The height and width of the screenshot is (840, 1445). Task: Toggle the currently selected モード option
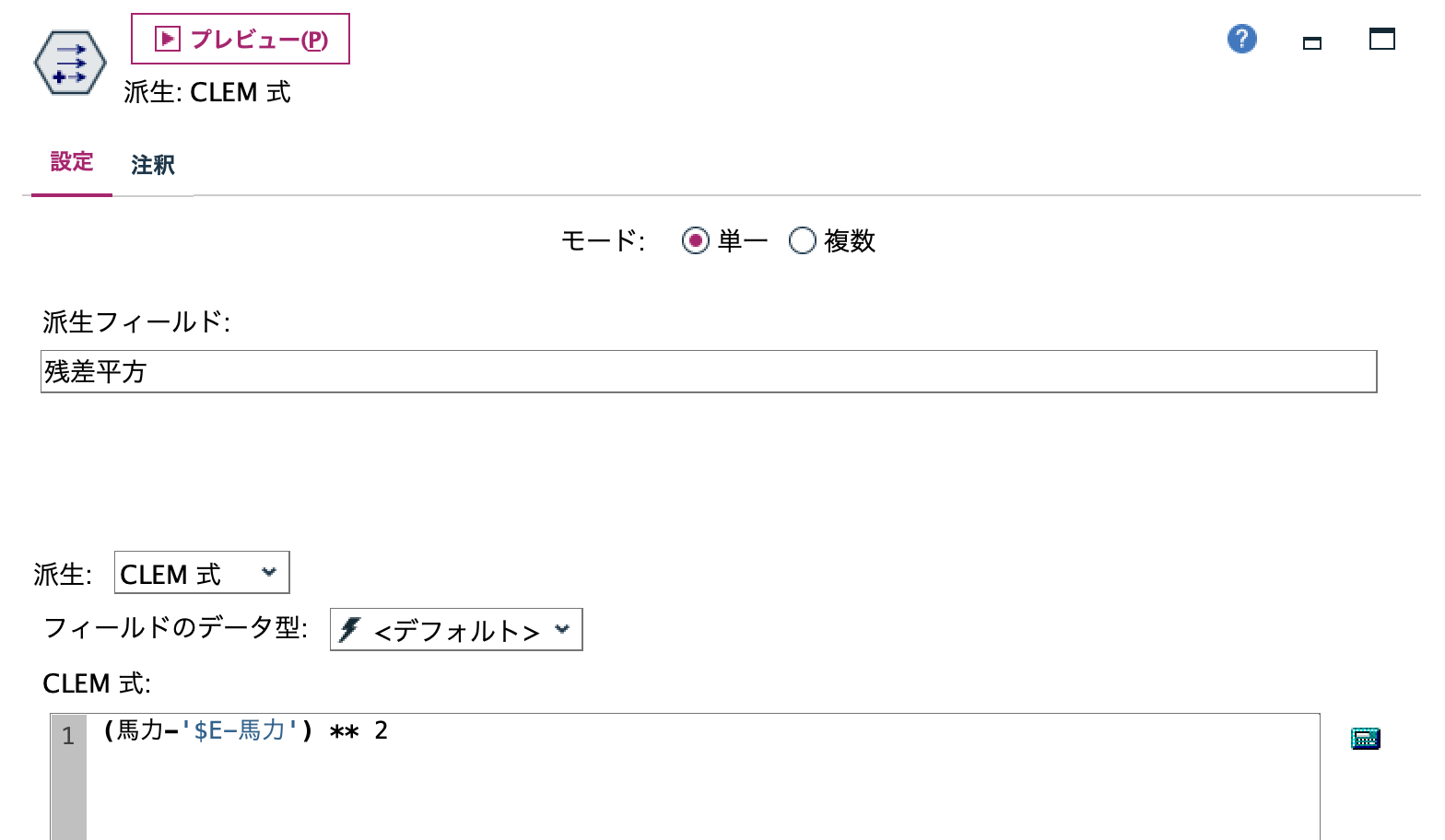697,240
